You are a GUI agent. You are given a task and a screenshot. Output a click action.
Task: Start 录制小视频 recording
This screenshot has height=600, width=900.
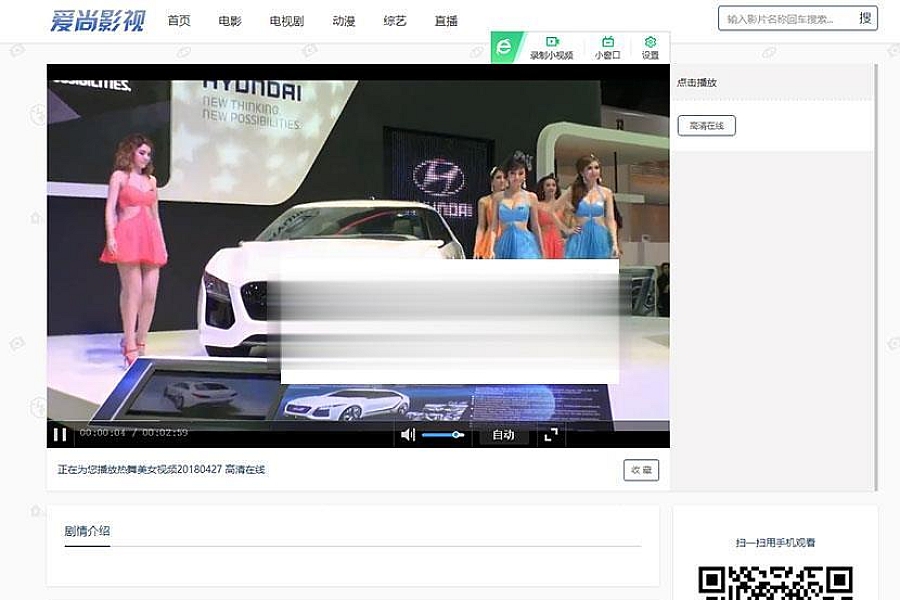[552, 48]
